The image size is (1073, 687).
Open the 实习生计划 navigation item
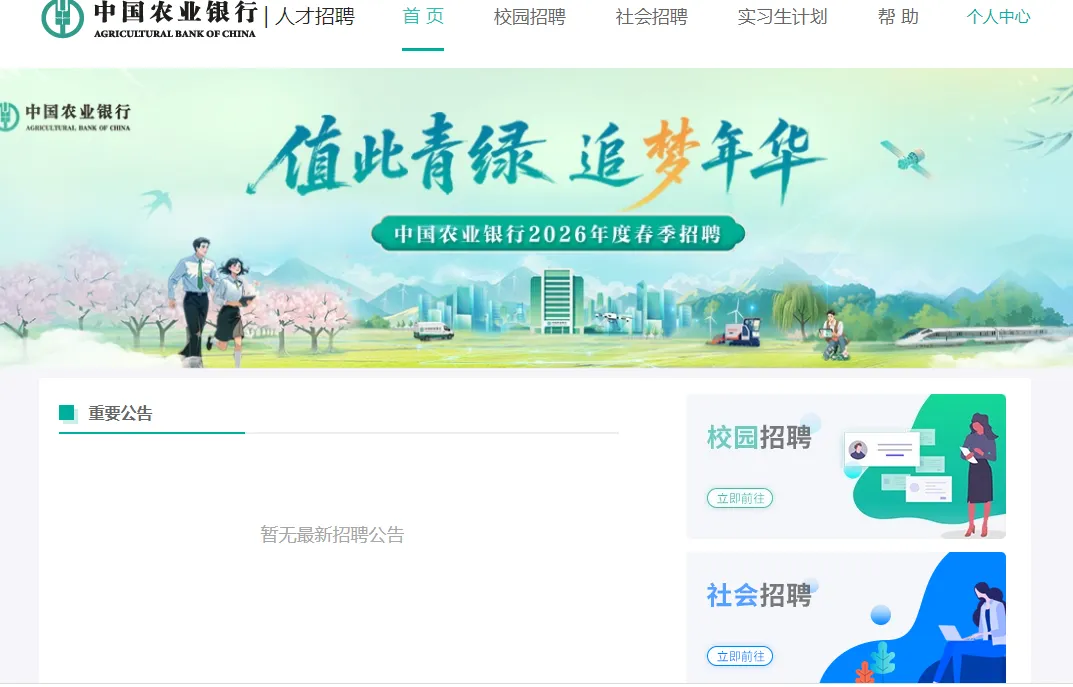point(782,16)
